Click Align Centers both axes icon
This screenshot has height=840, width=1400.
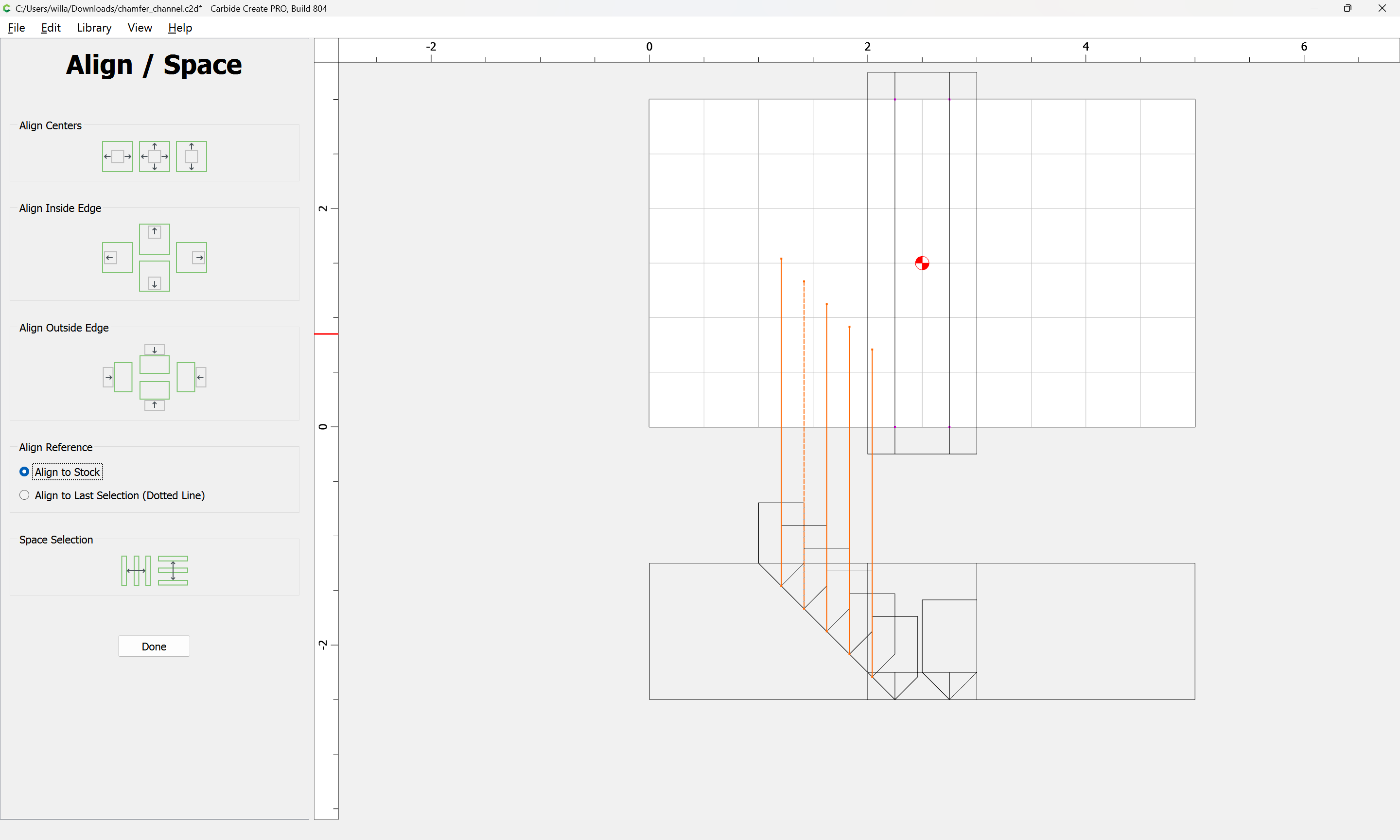click(155, 156)
